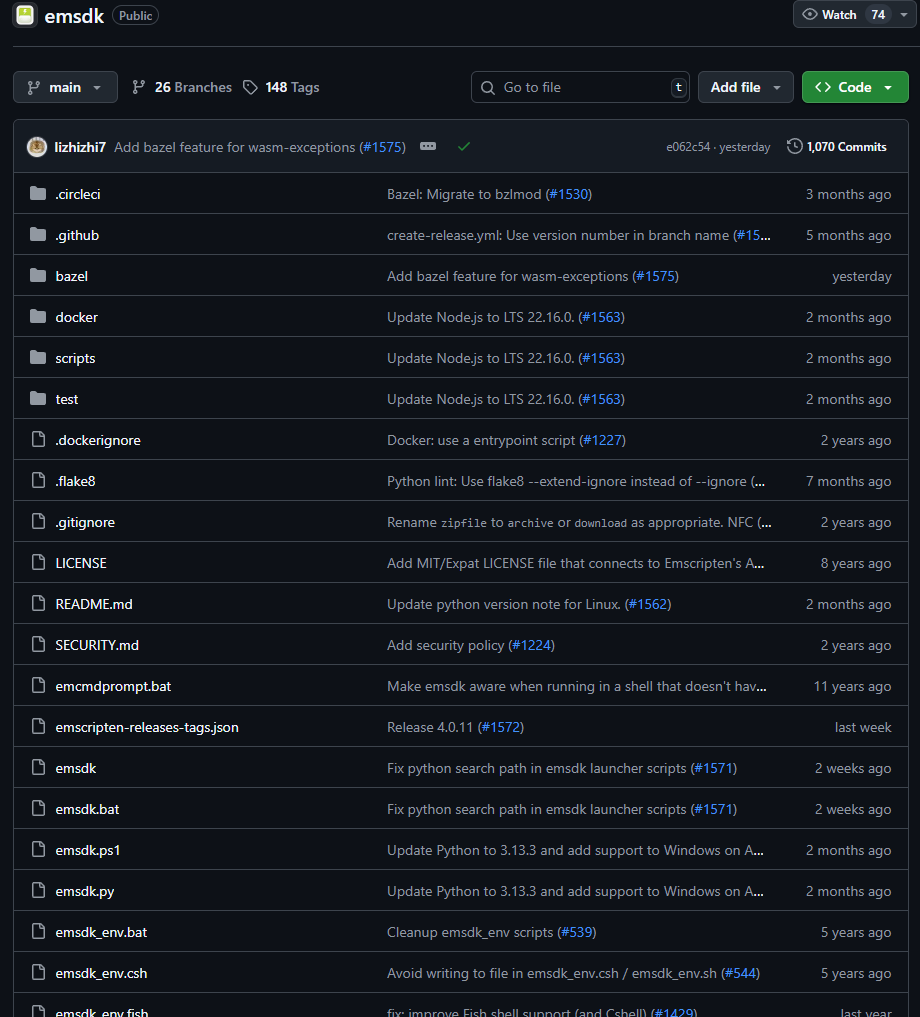This screenshot has width=920, height=1017.
Task: Open .flake8 Python lint commit message
Action: pyautogui.click(x=575, y=481)
